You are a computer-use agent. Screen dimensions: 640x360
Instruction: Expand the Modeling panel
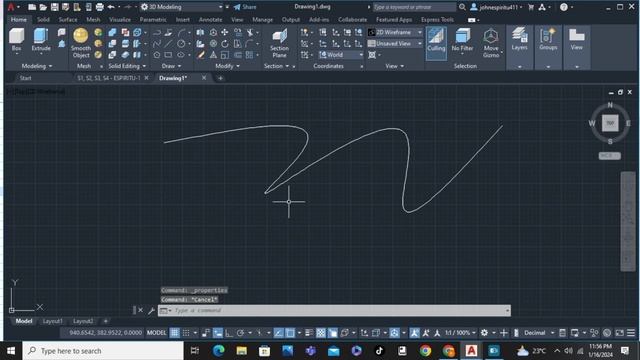coord(37,66)
